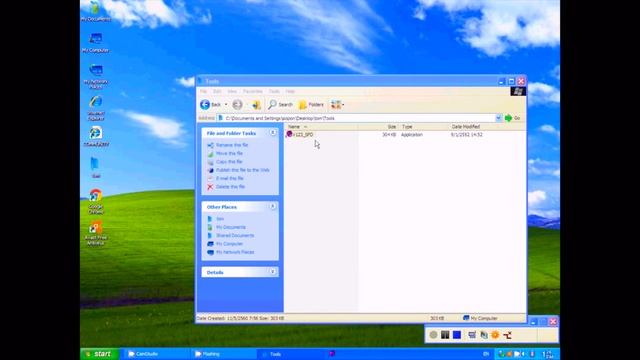This screenshot has width=640, height=360.
Task: Switch to Flashing taskbar button
Action: pos(224,354)
